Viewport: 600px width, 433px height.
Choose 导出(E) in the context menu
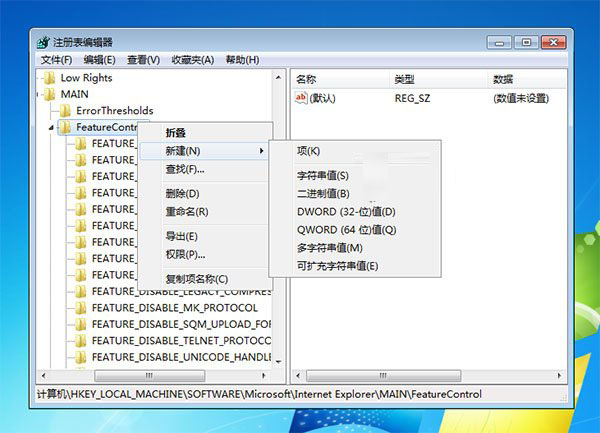tap(205, 236)
